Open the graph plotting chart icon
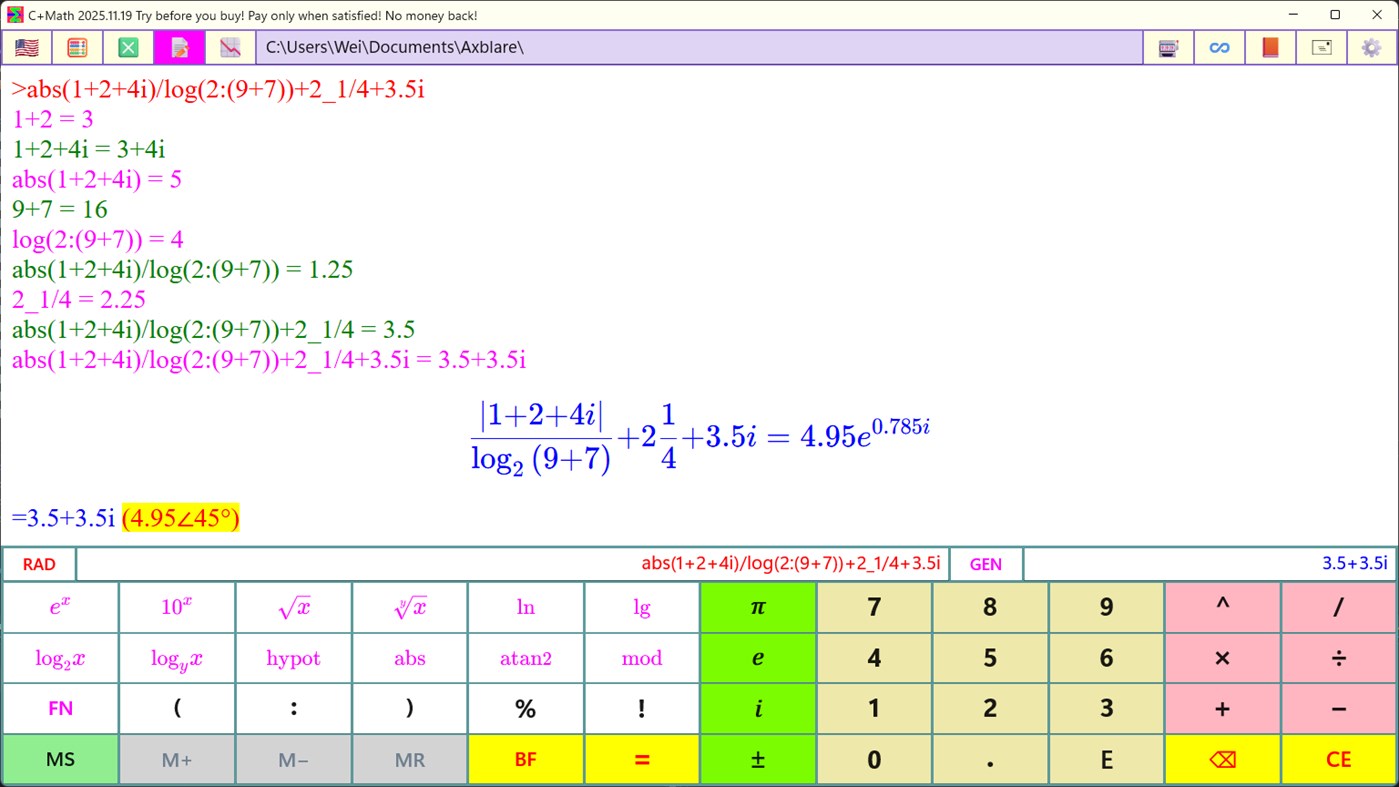Screen dimensions: 1399x787 231,47
